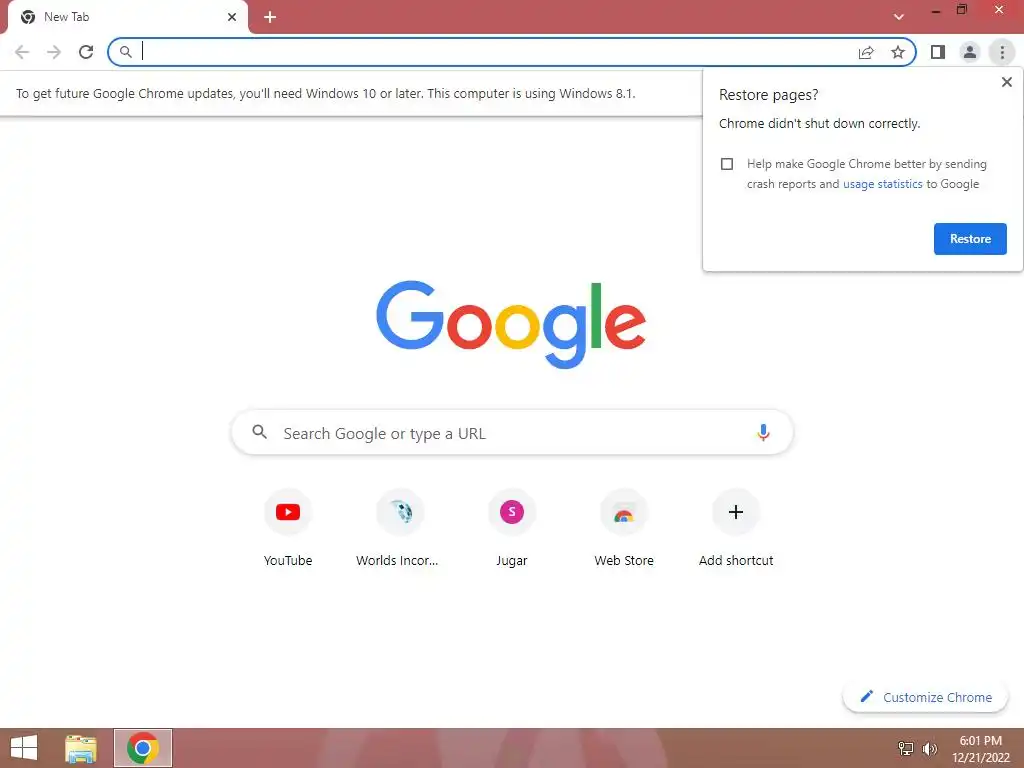Open the Web Store shortcut
The height and width of the screenshot is (768, 1024).
tap(624, 528)
